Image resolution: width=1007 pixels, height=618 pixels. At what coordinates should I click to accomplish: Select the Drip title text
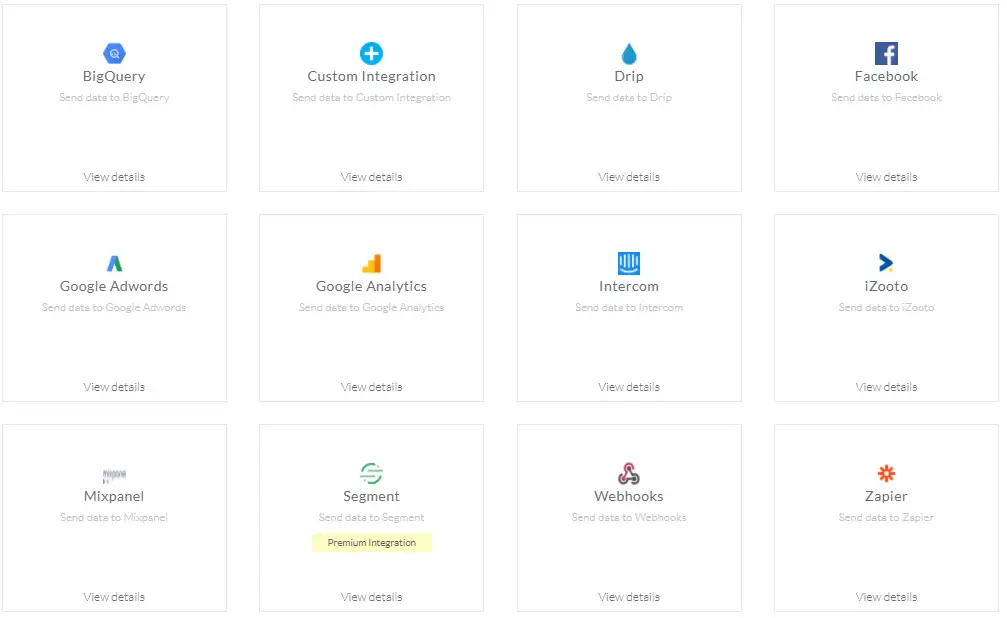[629, 76]
